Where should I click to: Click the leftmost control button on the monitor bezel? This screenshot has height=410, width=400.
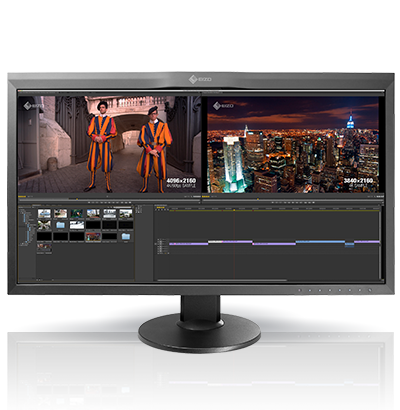point(299,290)
